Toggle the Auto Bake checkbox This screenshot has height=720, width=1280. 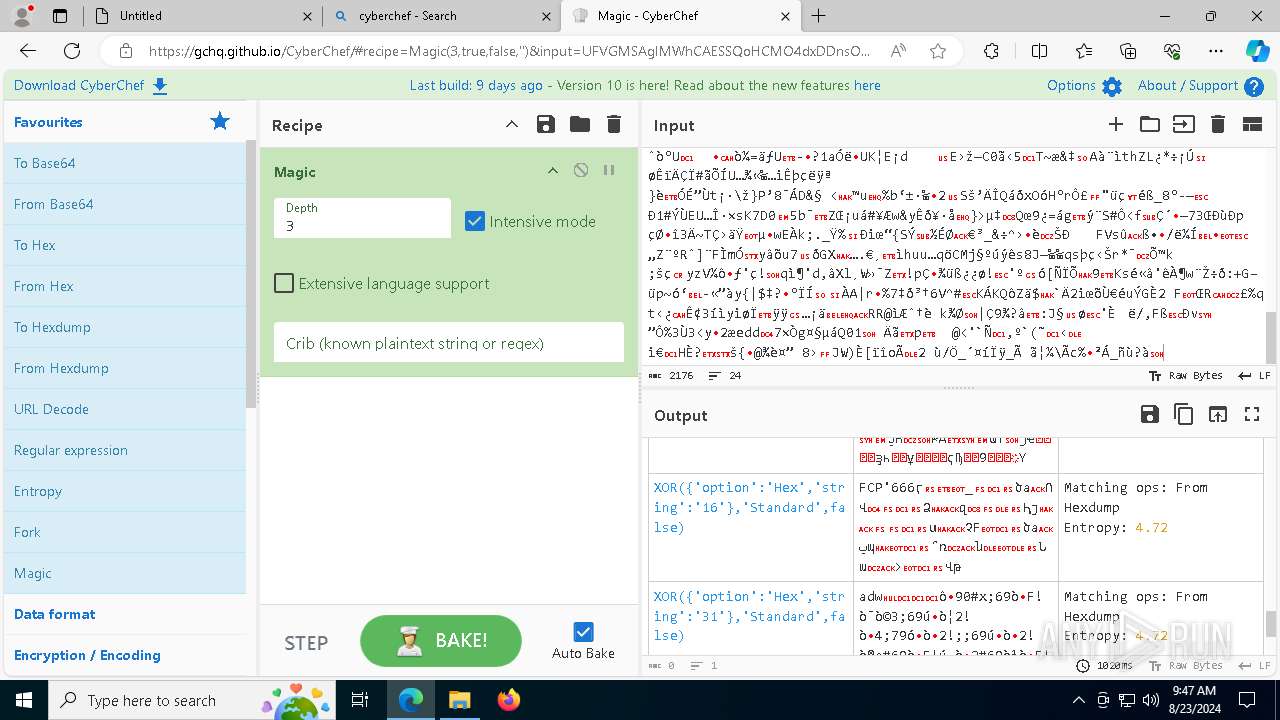tap(583, 631)
